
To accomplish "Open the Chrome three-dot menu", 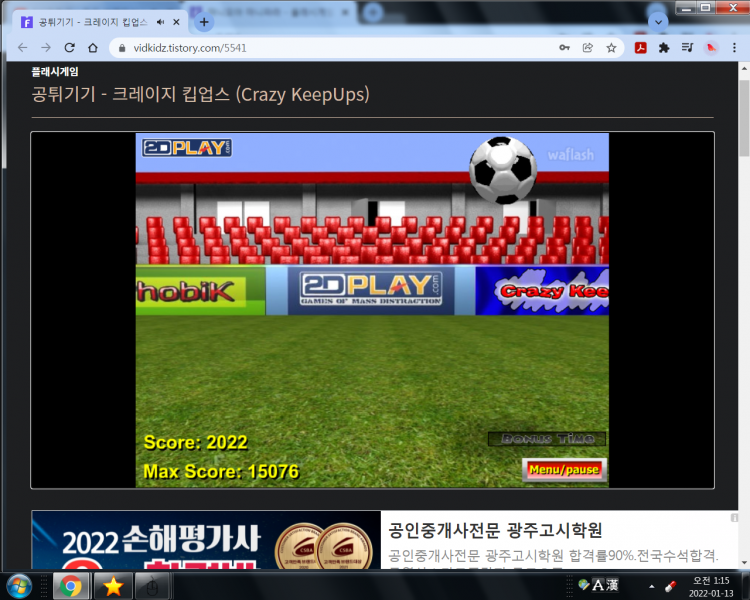I will point(734,47).
